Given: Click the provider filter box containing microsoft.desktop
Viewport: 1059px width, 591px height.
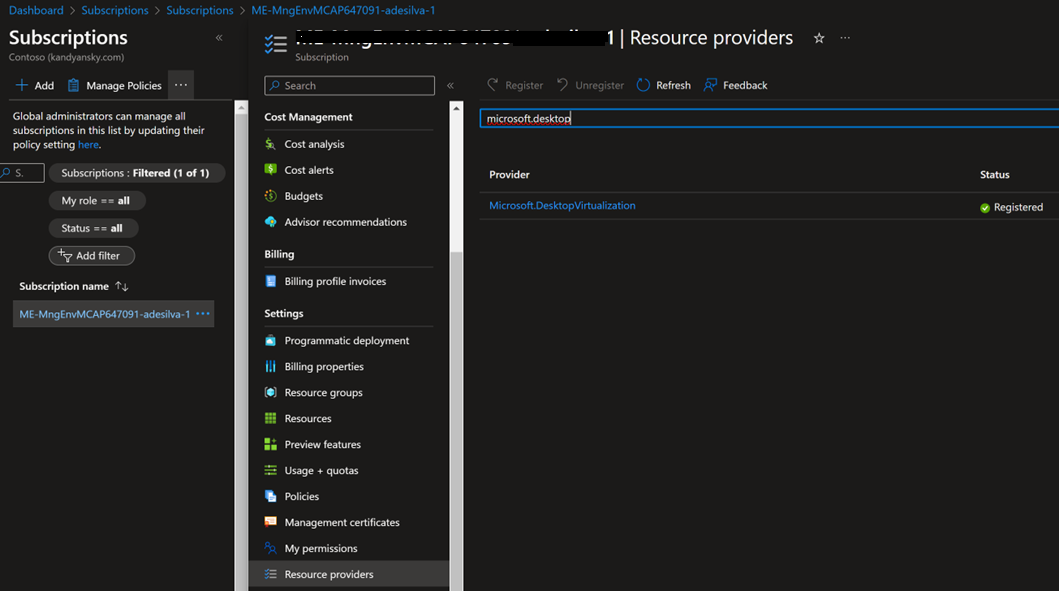Looking at the screenshot, I should pos(769,118).
